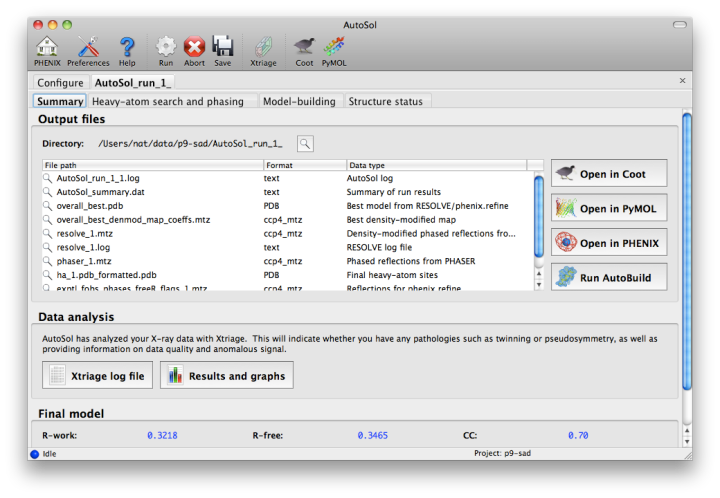Open the Xtriage log file

point(97,376)
